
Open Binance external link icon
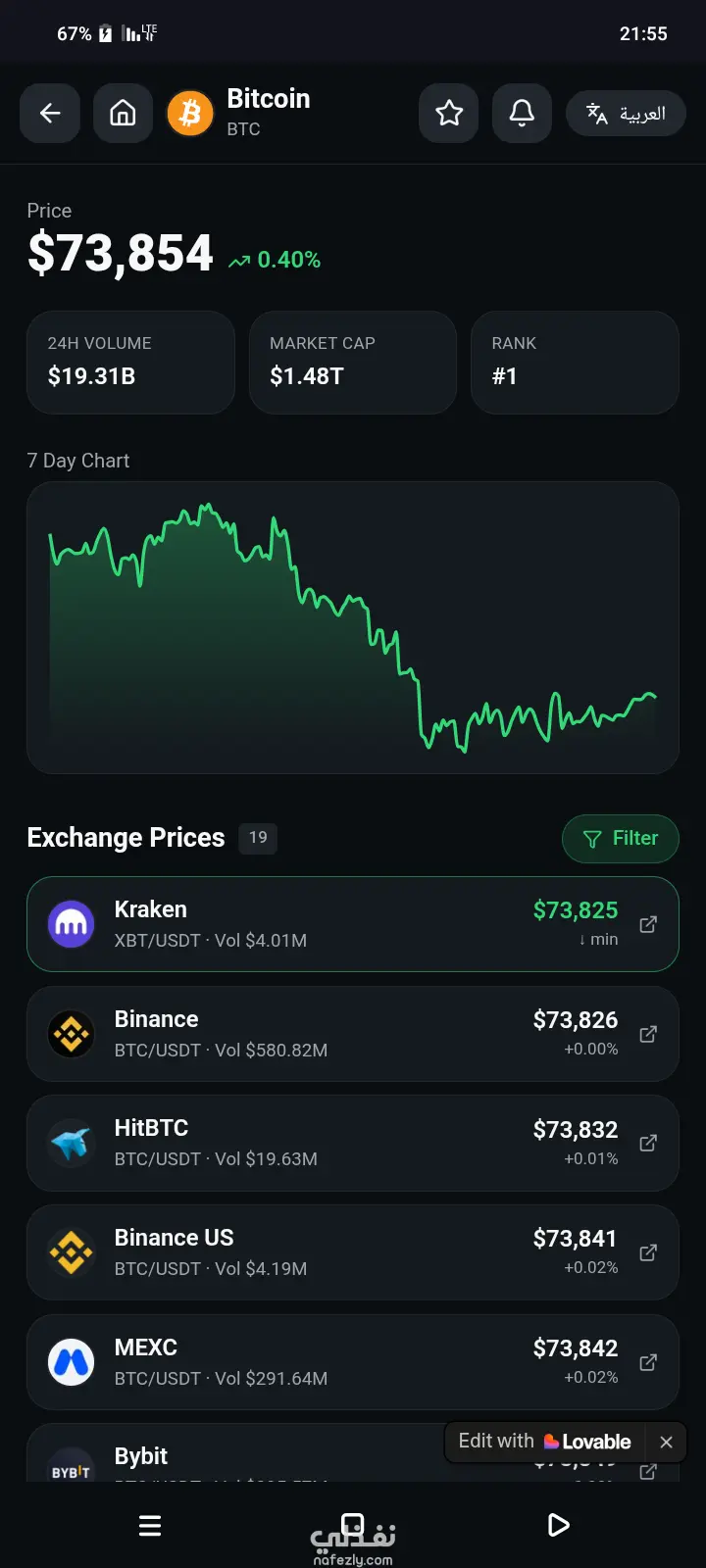[x=648, y=1034]
